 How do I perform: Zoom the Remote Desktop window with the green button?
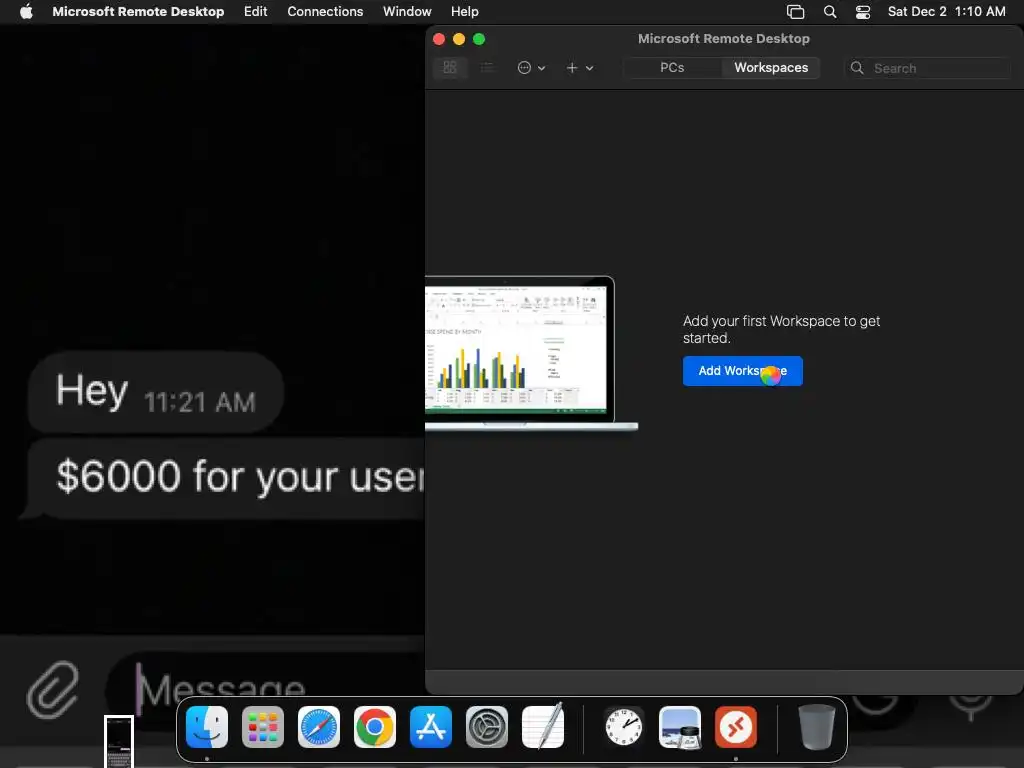479,39
